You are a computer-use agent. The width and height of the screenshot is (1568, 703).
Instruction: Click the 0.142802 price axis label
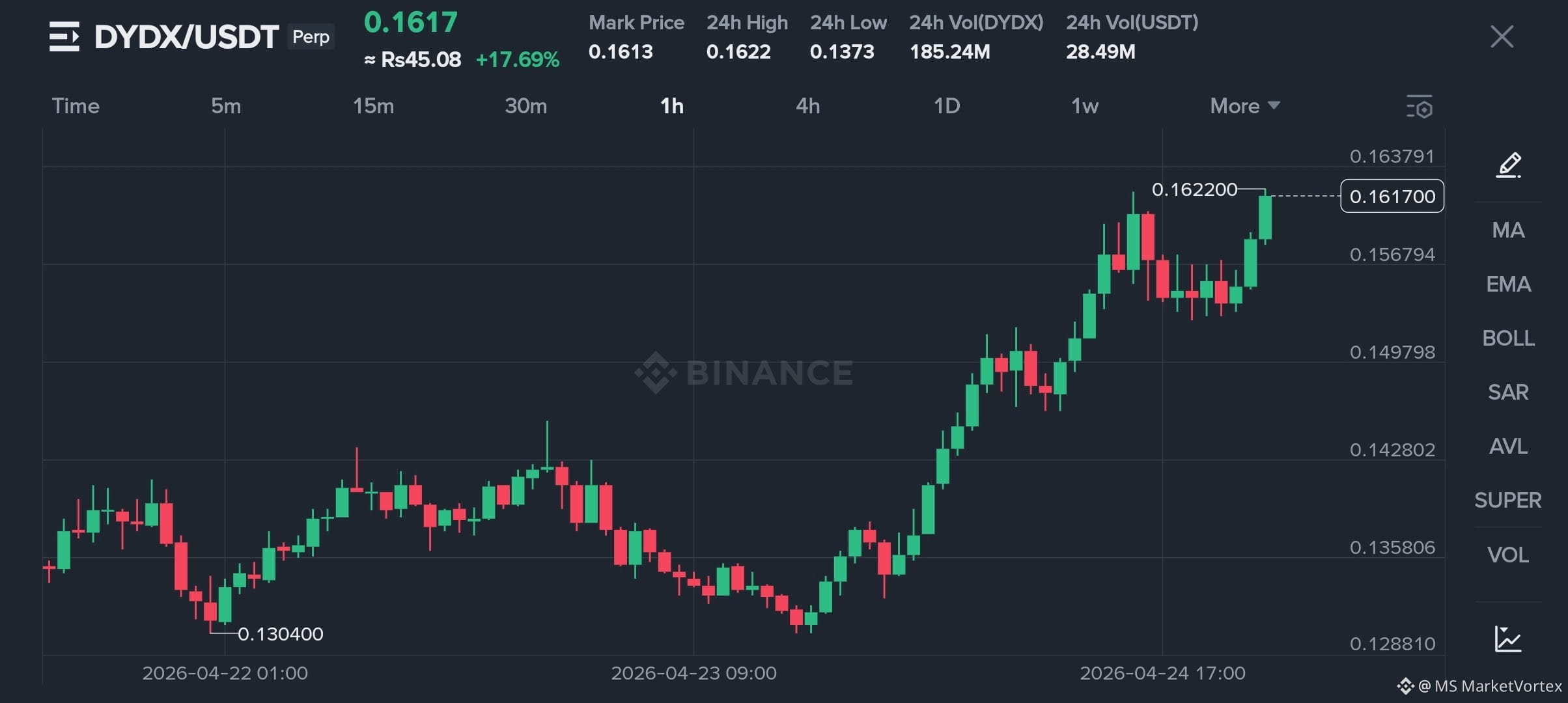(1392, 450)
